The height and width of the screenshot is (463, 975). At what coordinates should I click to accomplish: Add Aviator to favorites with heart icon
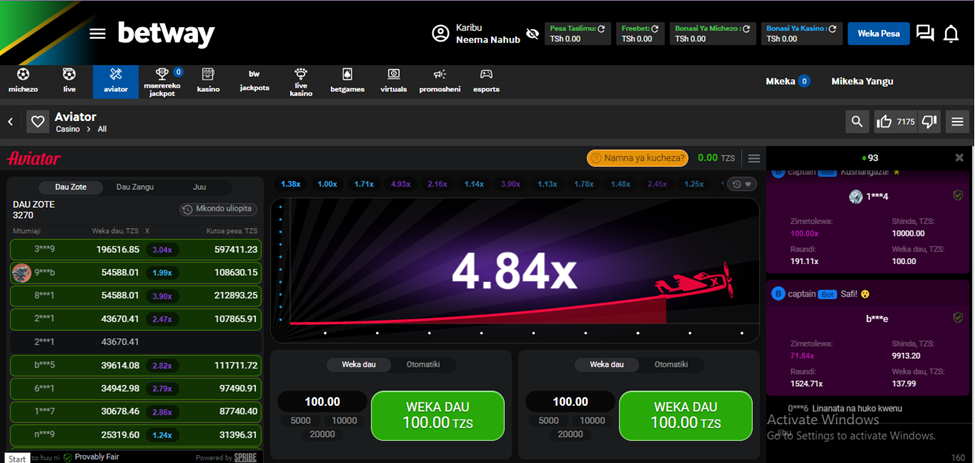[x=38, y=122]
